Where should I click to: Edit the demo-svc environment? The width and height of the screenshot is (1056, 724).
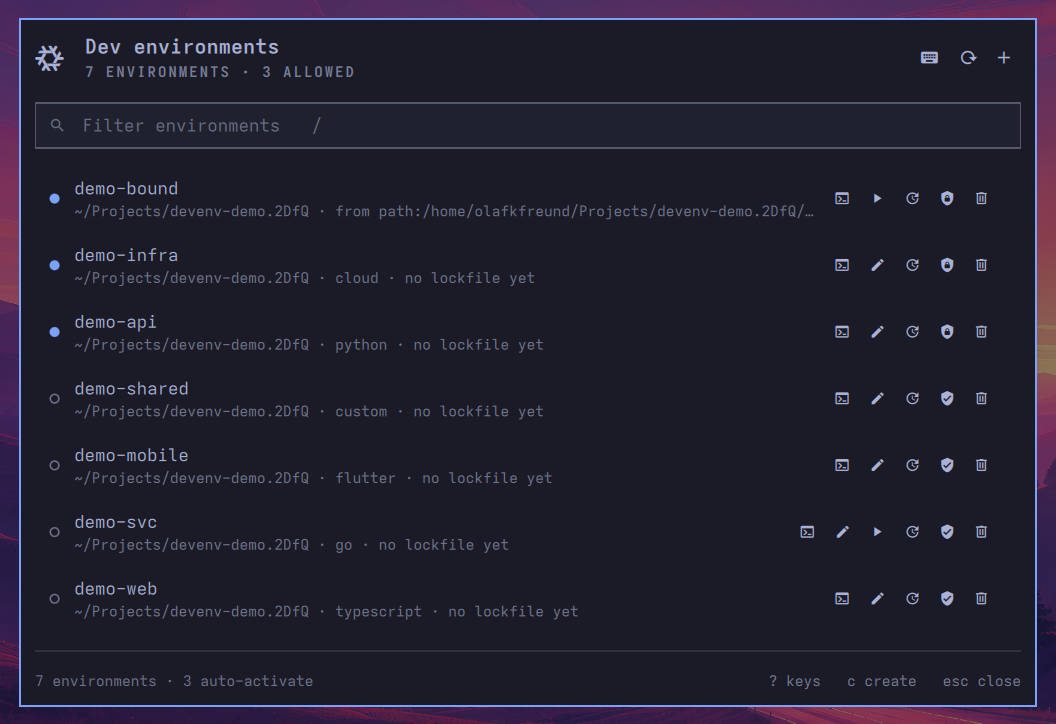coord(842,531)
